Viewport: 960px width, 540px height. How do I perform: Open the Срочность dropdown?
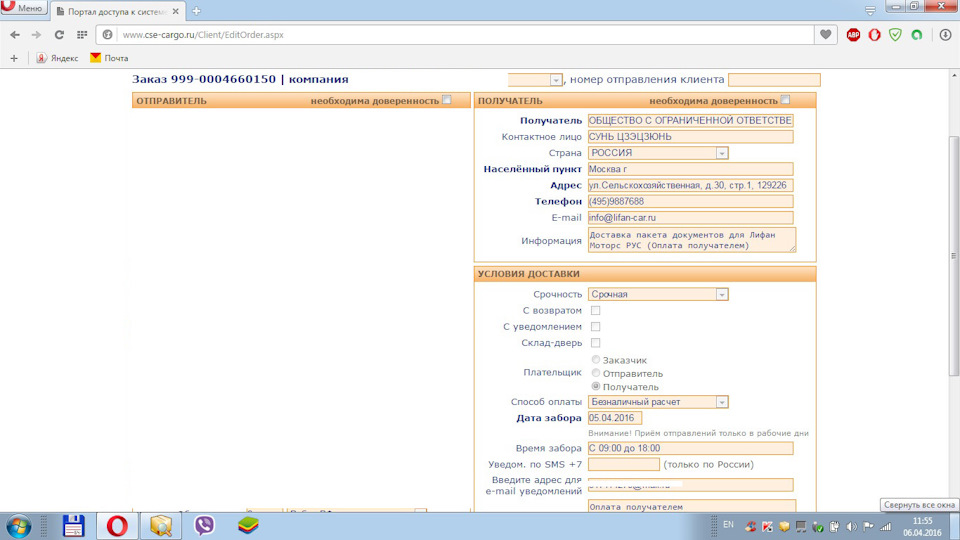pyautogui.click(x=658, y=294)
